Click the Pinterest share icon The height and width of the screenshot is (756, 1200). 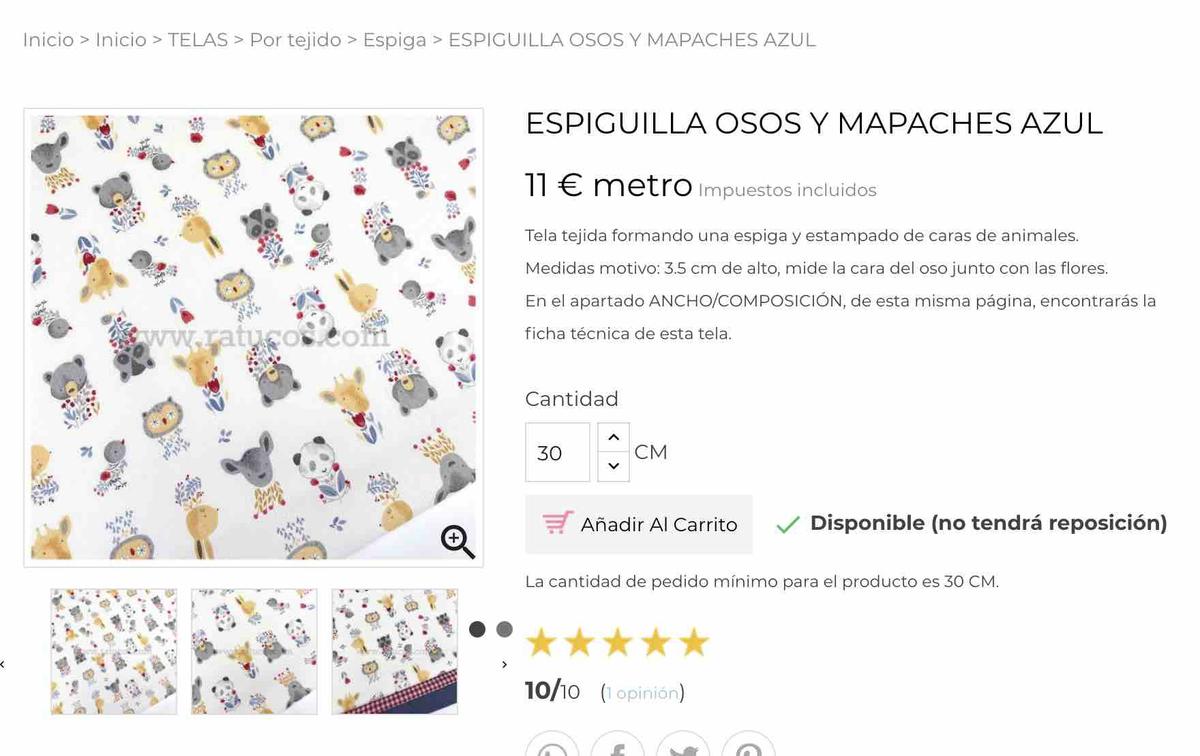point(748,744)
